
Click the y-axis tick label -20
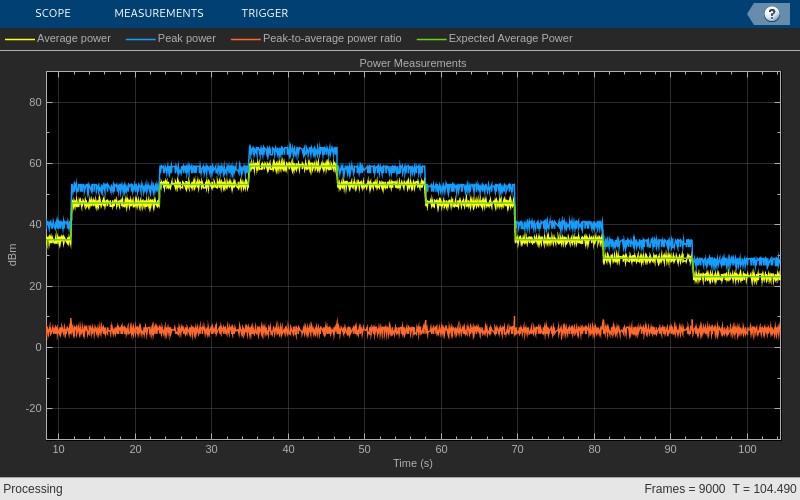click(x=34, y=409)
